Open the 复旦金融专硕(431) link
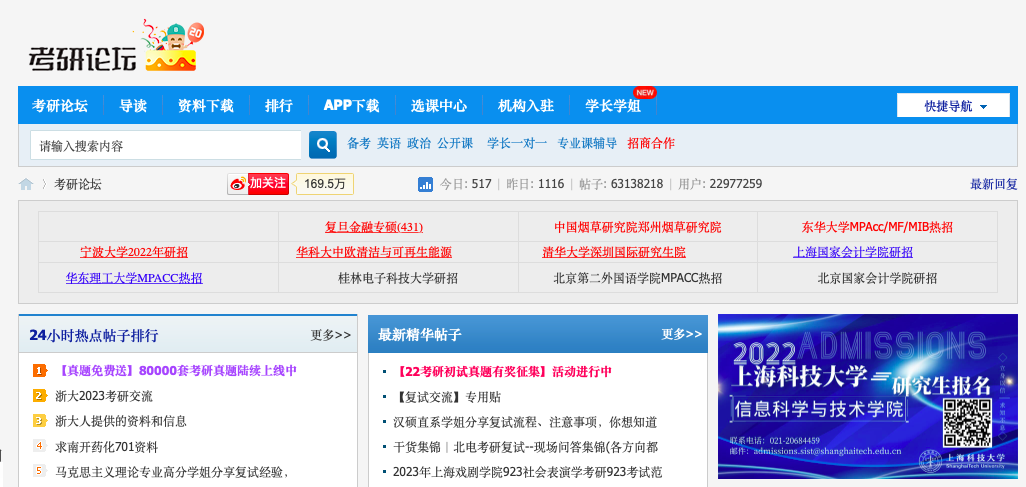 coord(374,227)
